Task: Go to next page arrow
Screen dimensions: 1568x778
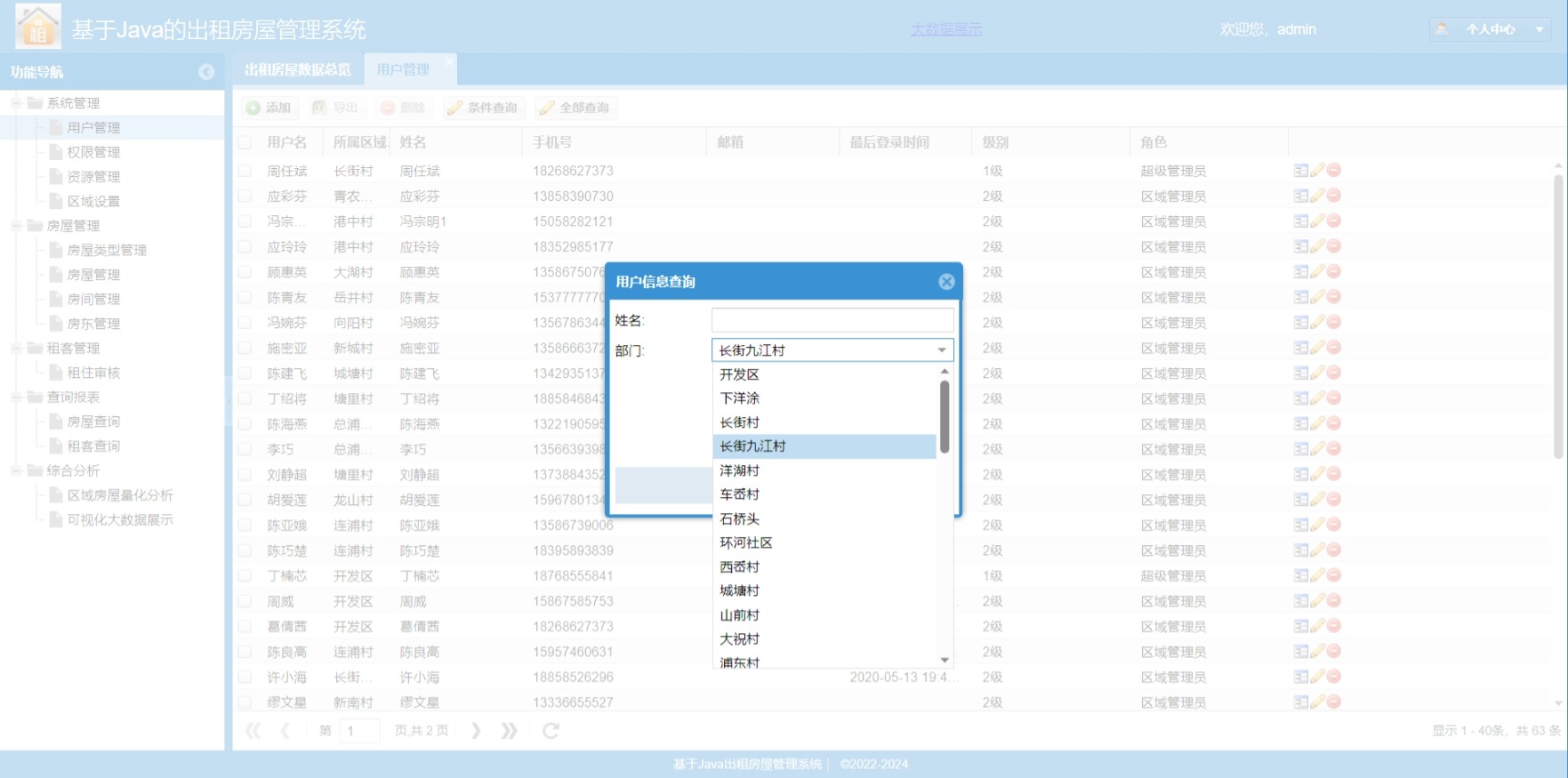Action: pyautogui.click(x=476, y=731)
